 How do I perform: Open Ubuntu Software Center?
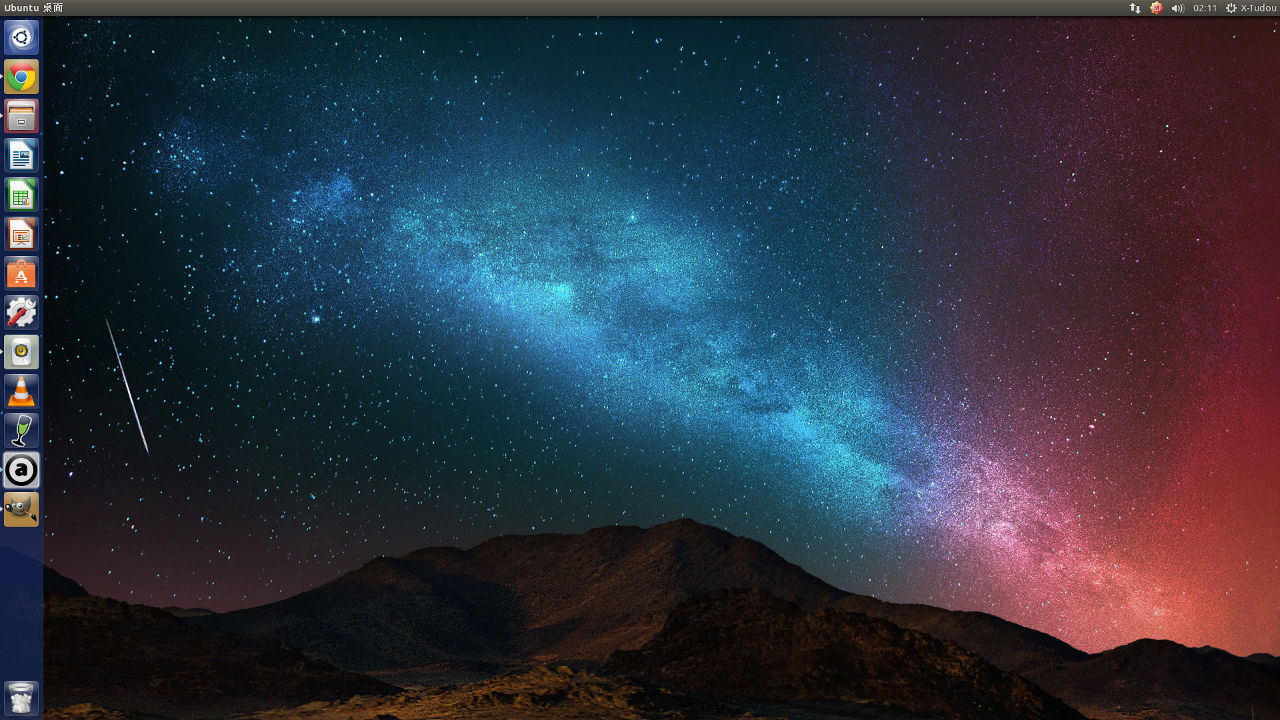(21, 274)
